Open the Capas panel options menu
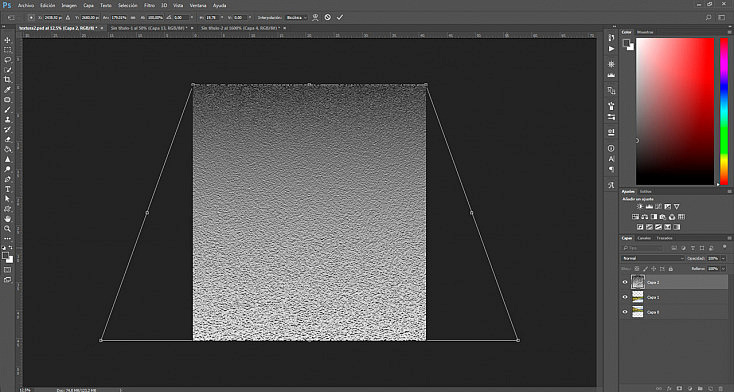Screen dimensions: 734x392 729,238
